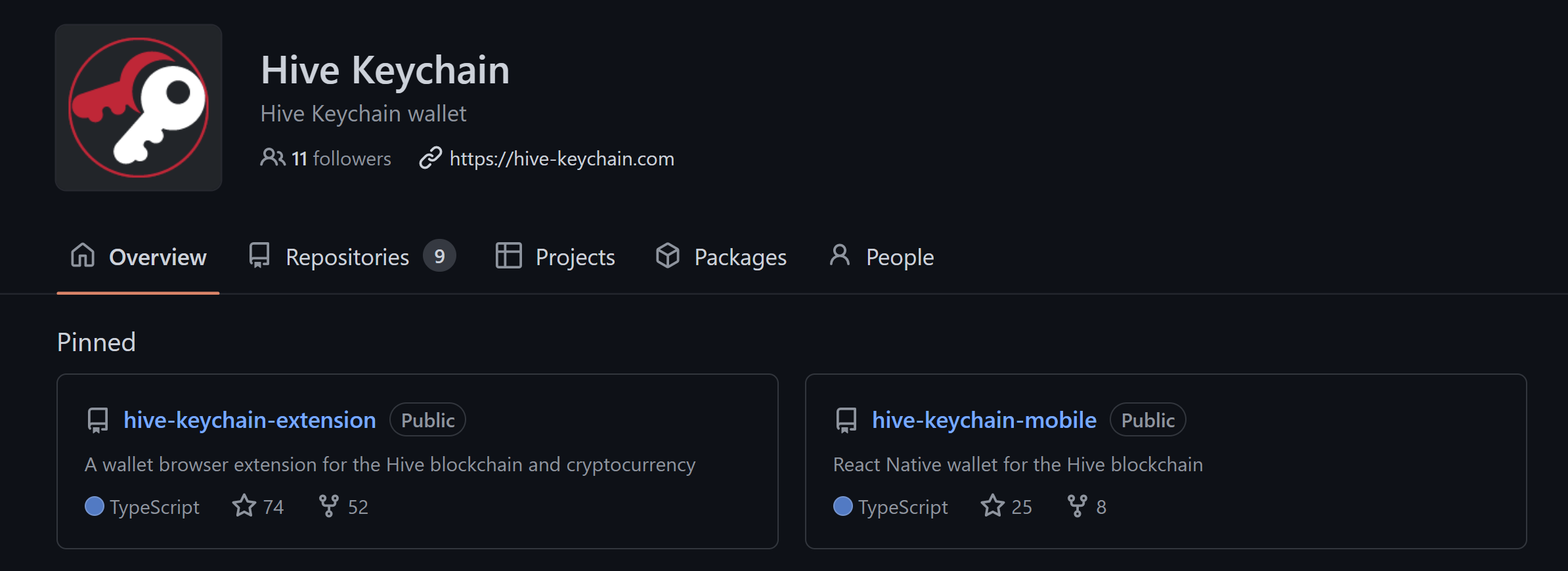Click the Projects table icon
Viewport: 1568px width, 571px height.
pyautogui.click(x=508, y=255)
